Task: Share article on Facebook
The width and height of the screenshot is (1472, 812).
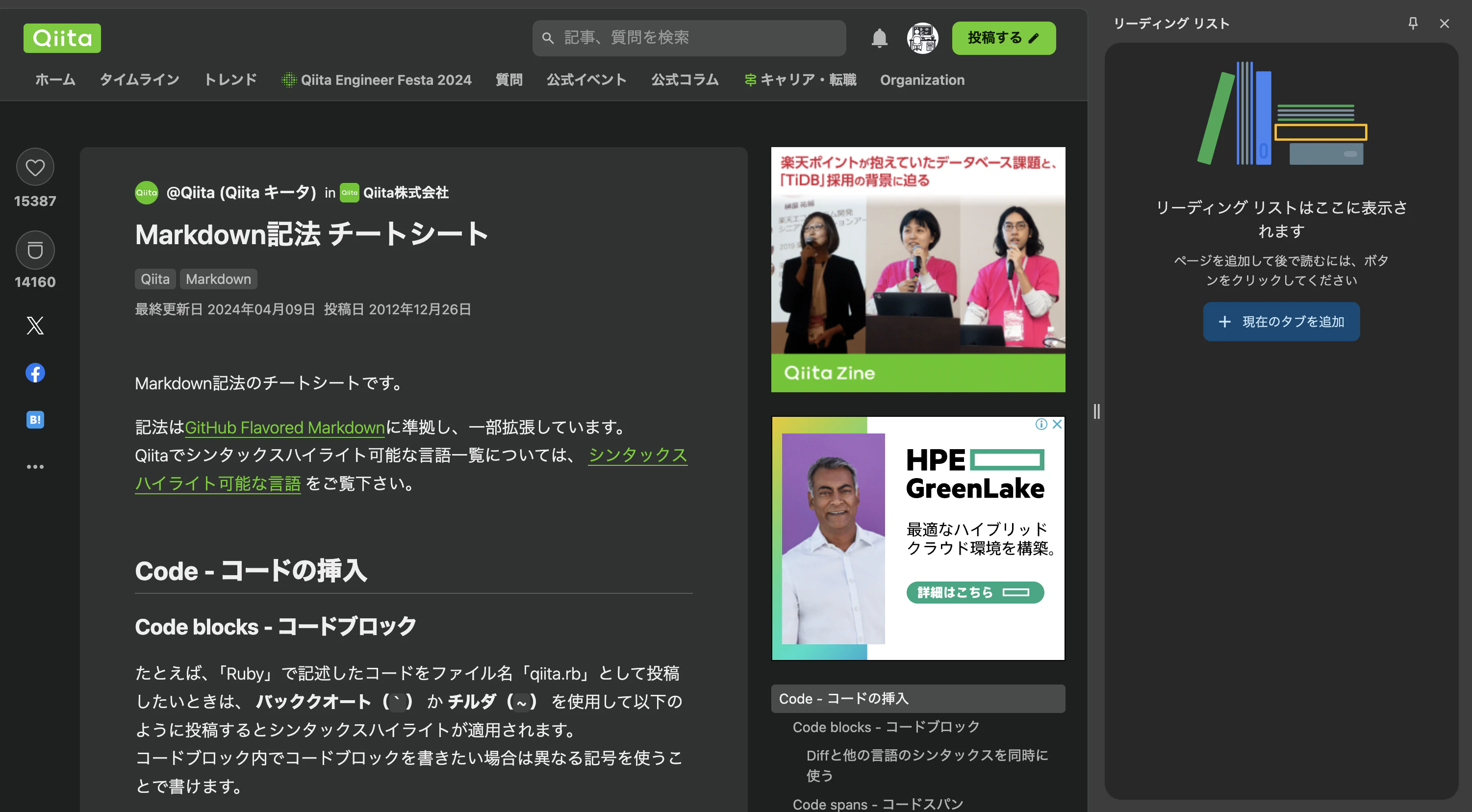Action: click(35, 373)
